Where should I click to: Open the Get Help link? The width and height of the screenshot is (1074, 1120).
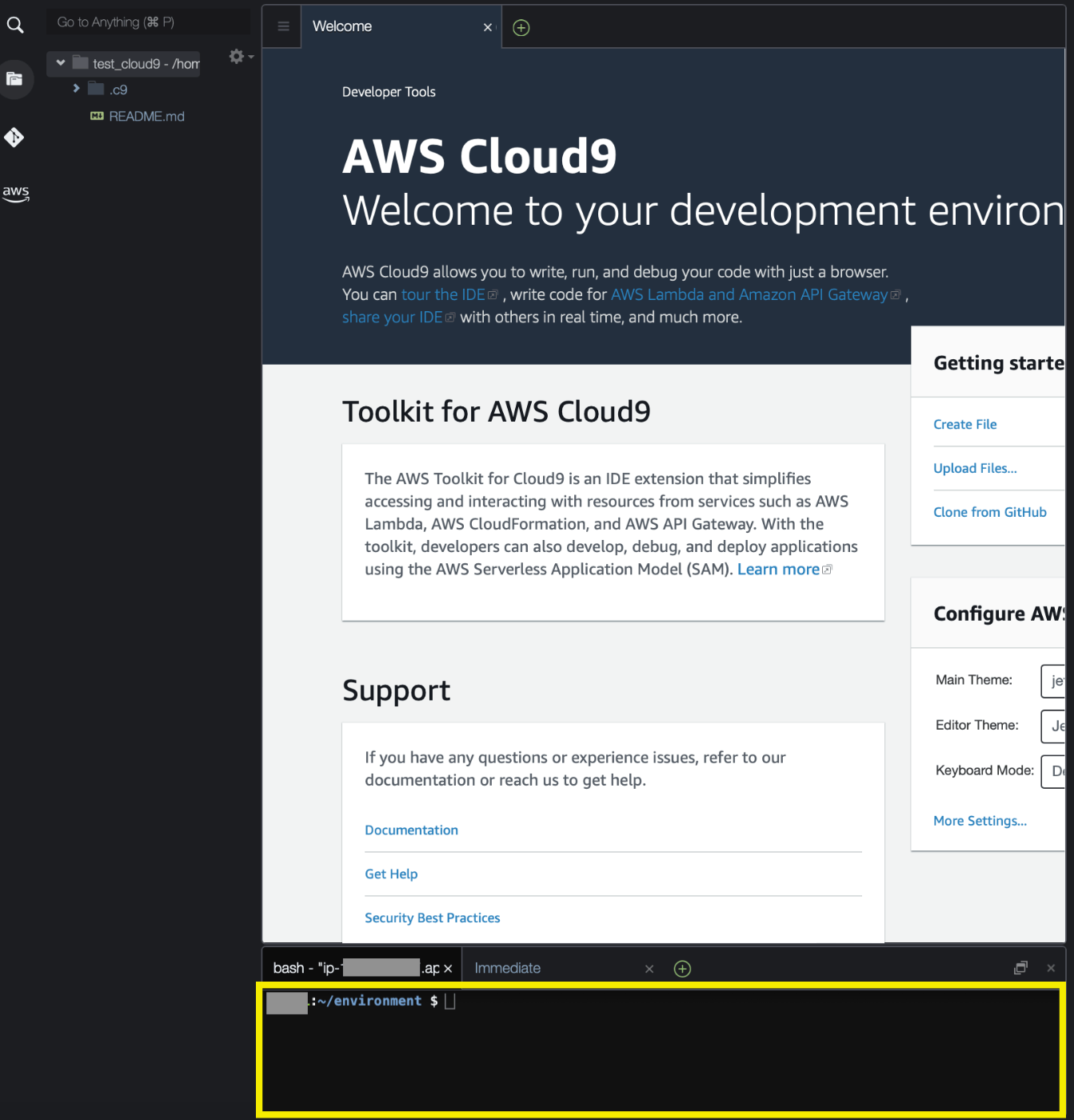[391, 874]
